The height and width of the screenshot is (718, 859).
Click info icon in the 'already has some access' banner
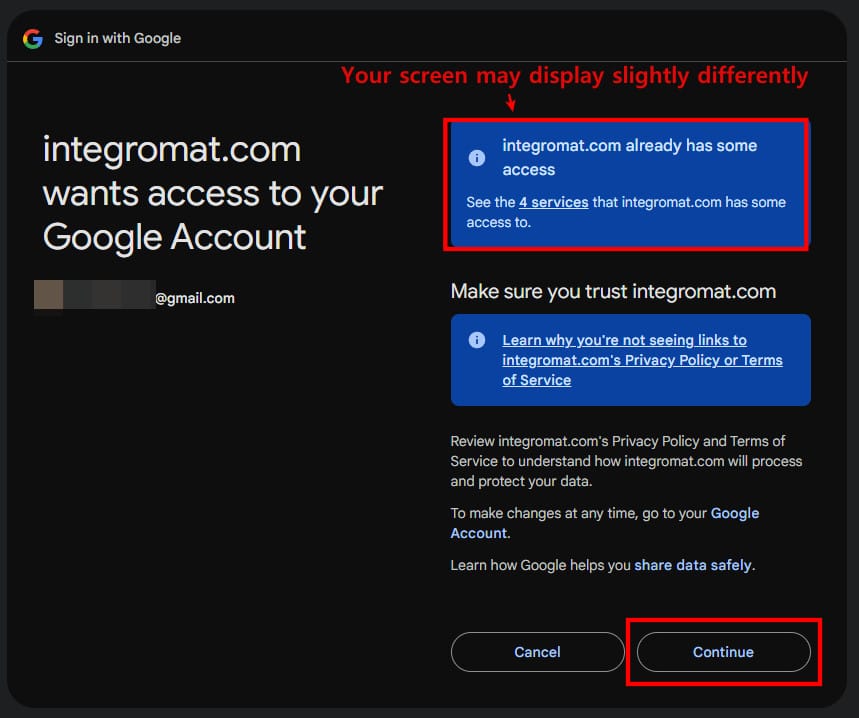coord(477,158)
